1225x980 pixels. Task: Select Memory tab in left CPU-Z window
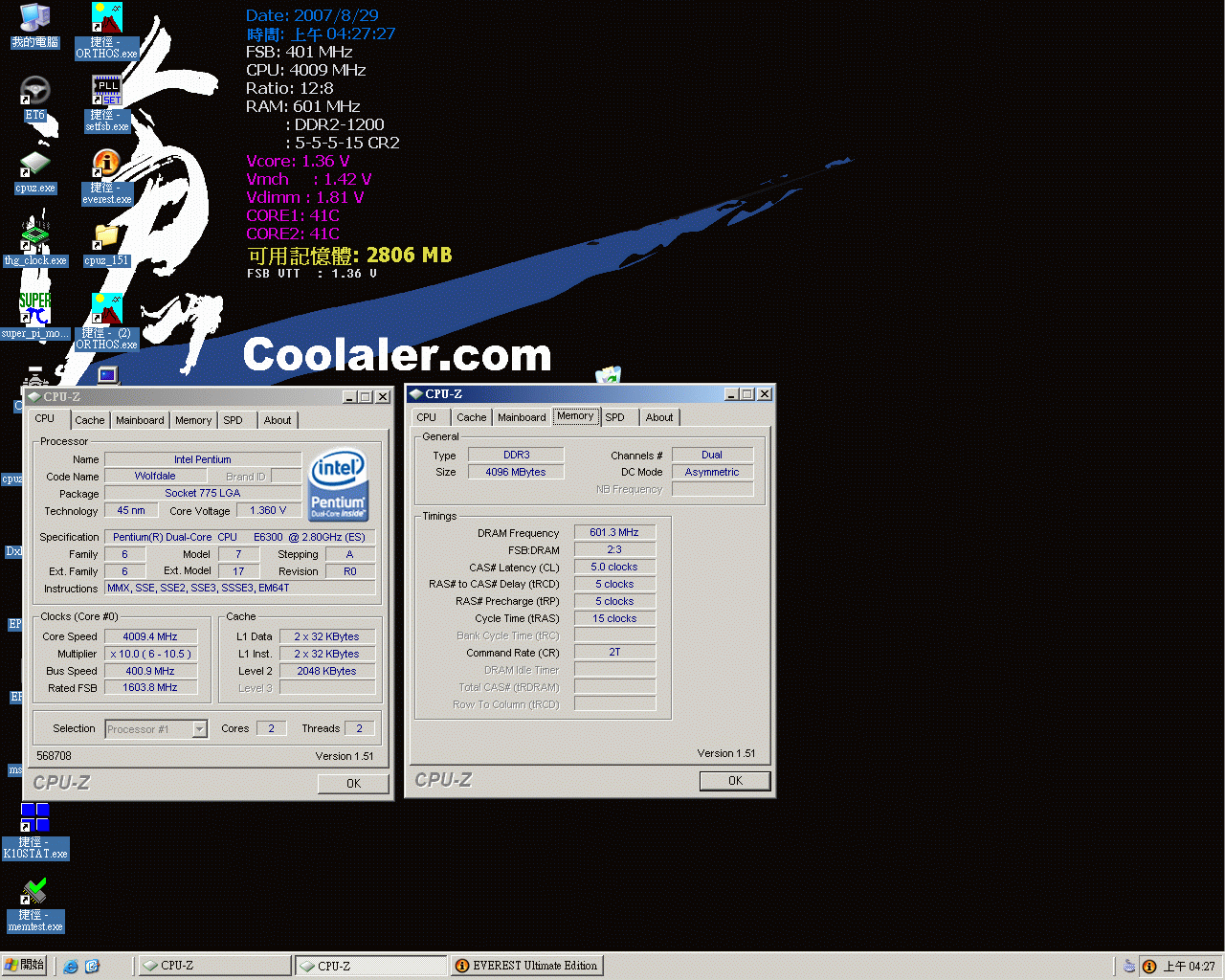193,420
